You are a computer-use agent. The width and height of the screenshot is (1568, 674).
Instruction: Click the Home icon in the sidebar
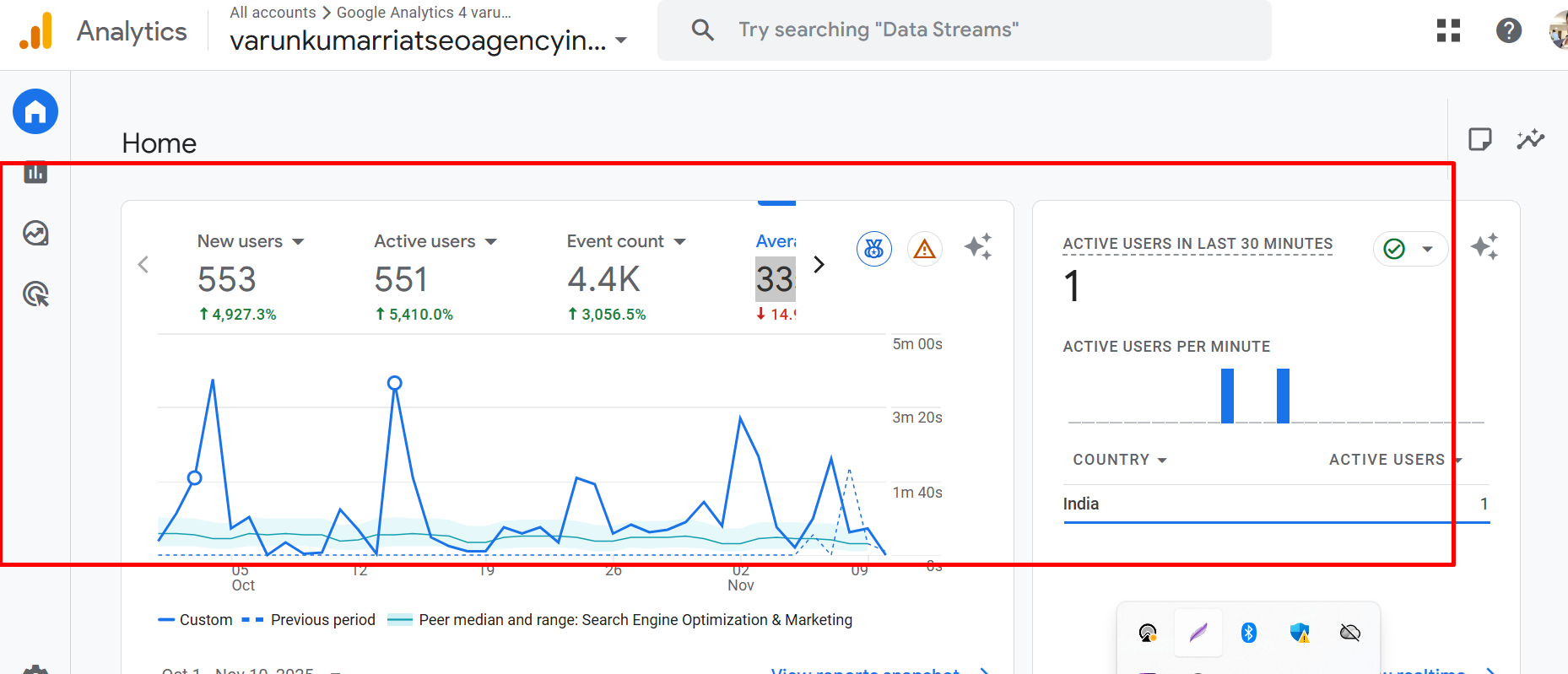[x=35, y=111]
